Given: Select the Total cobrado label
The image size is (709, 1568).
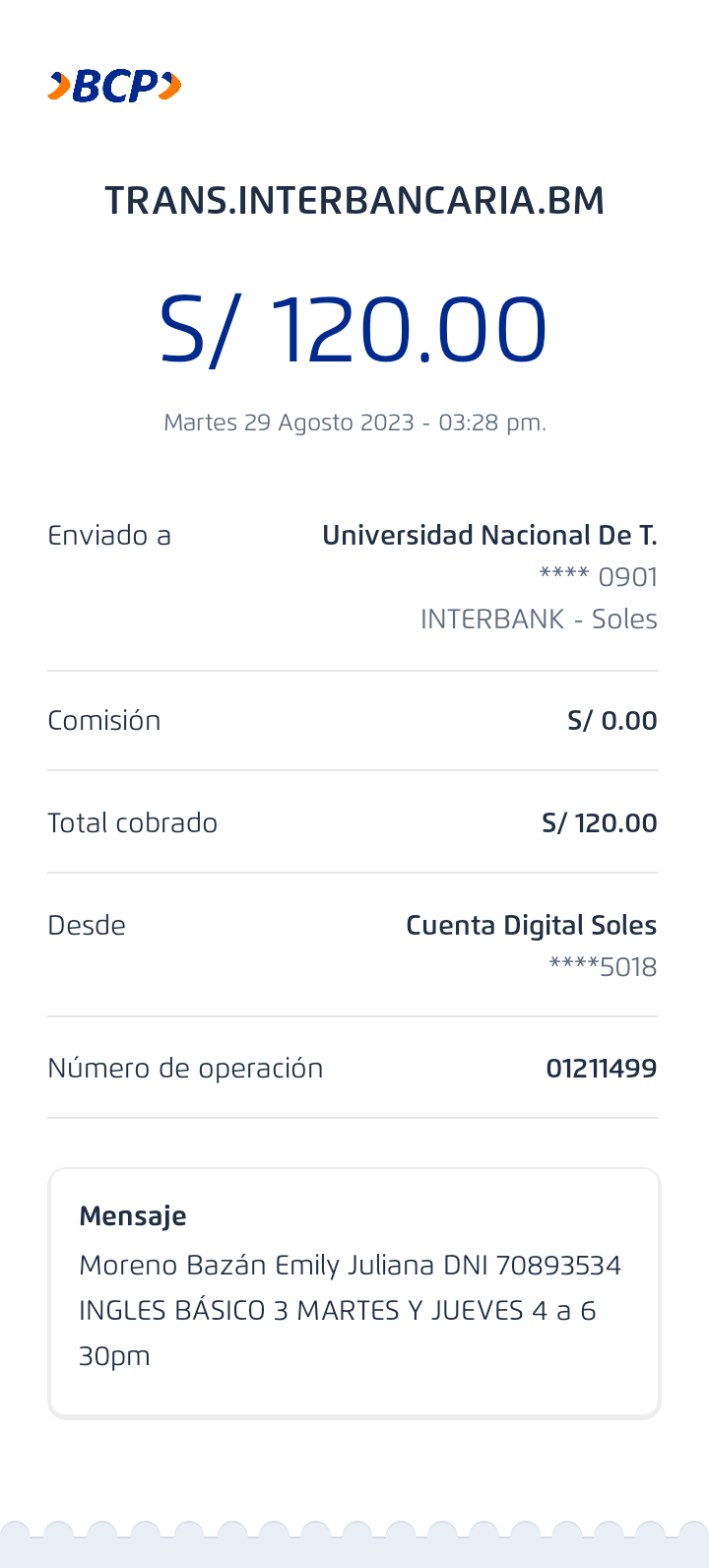Looking at the screenshot, I should [x=133, y=823].
